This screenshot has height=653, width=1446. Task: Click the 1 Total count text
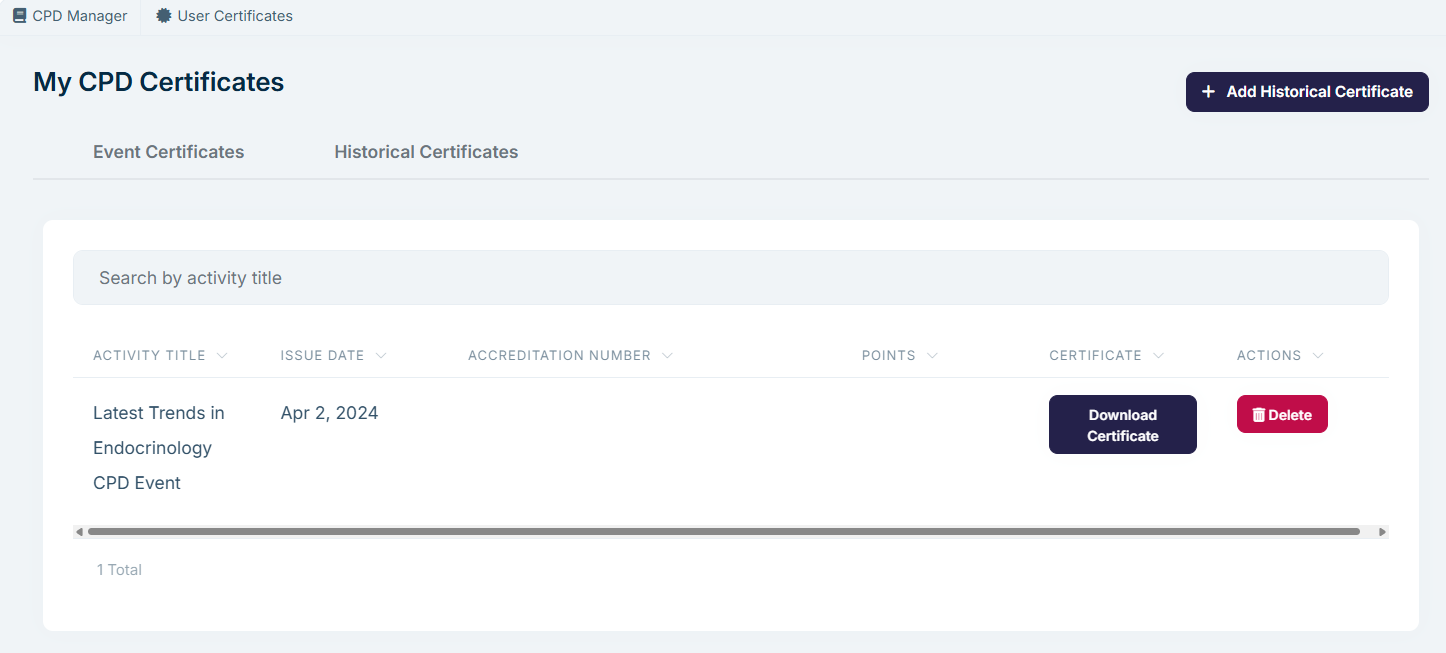[x=119, y=570]
